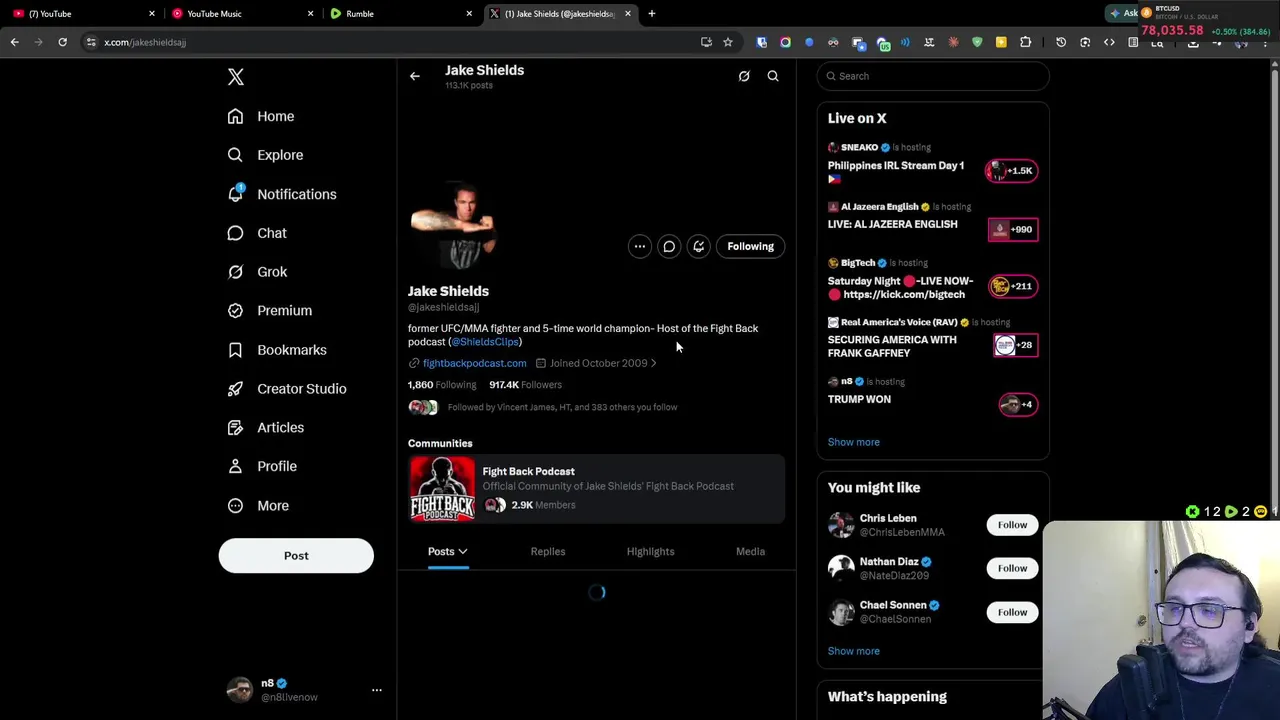Close the Jake Shields browser tab
Viewport: 1280px width, 720px height.
[x=627, y=14]
